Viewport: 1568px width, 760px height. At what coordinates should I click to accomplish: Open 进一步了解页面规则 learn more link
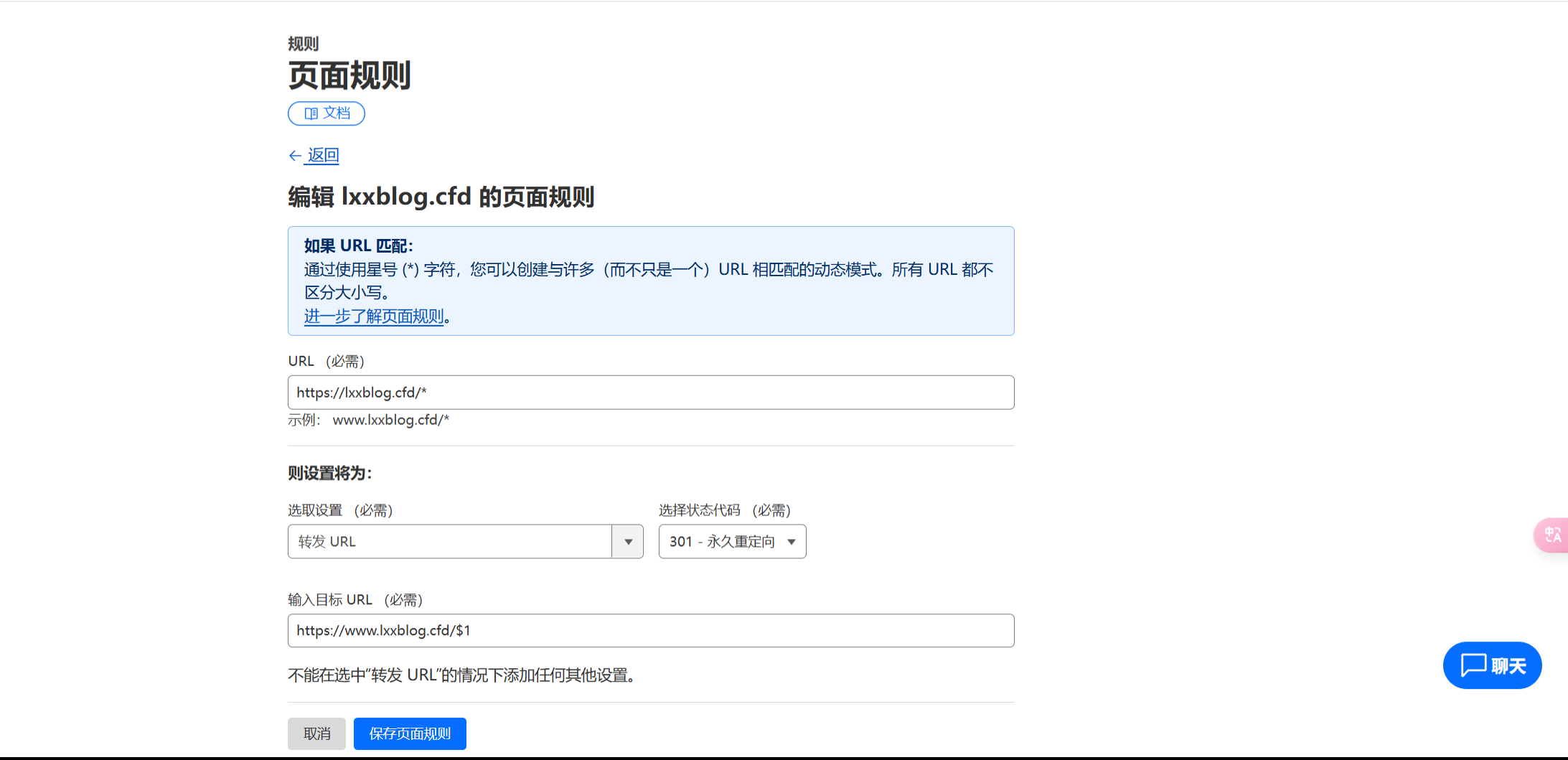[x=374, y=316]
